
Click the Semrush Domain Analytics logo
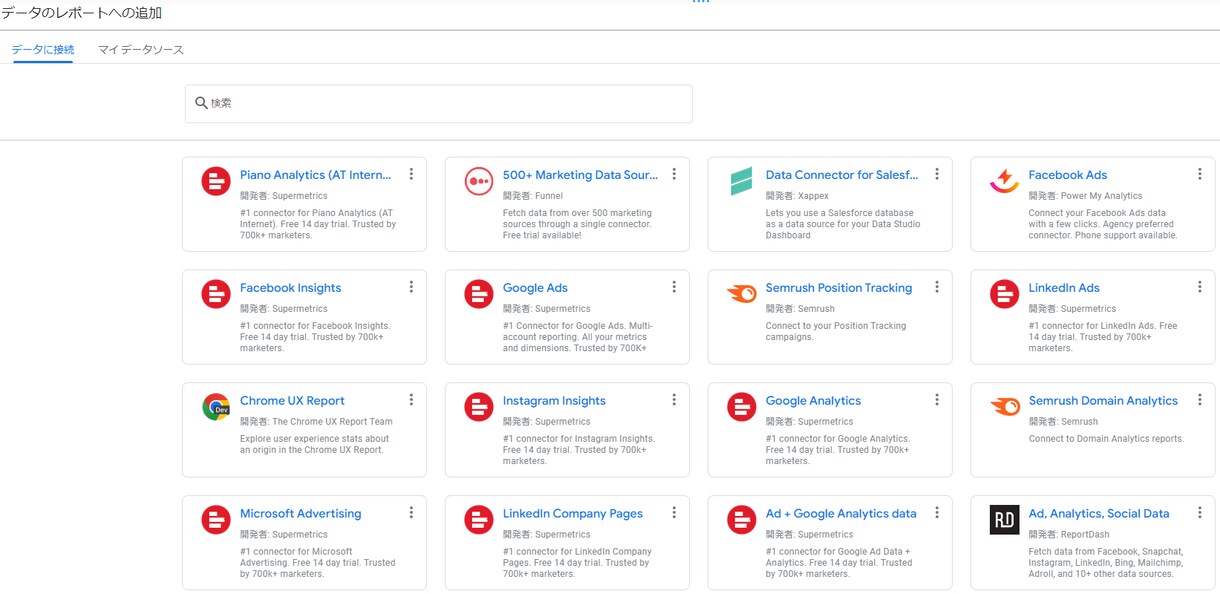click(1004, 407)
